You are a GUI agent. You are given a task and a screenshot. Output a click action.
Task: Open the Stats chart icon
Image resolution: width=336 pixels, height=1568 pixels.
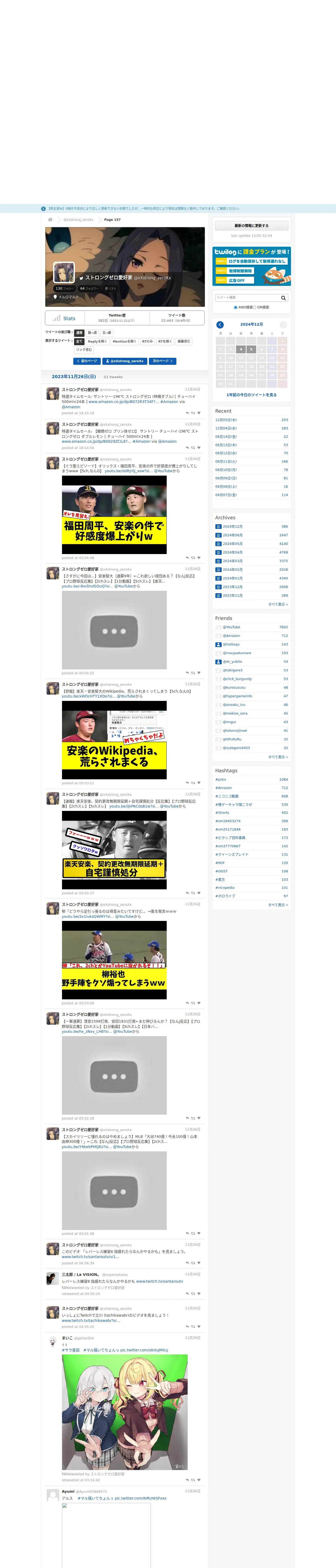point(57,318)
